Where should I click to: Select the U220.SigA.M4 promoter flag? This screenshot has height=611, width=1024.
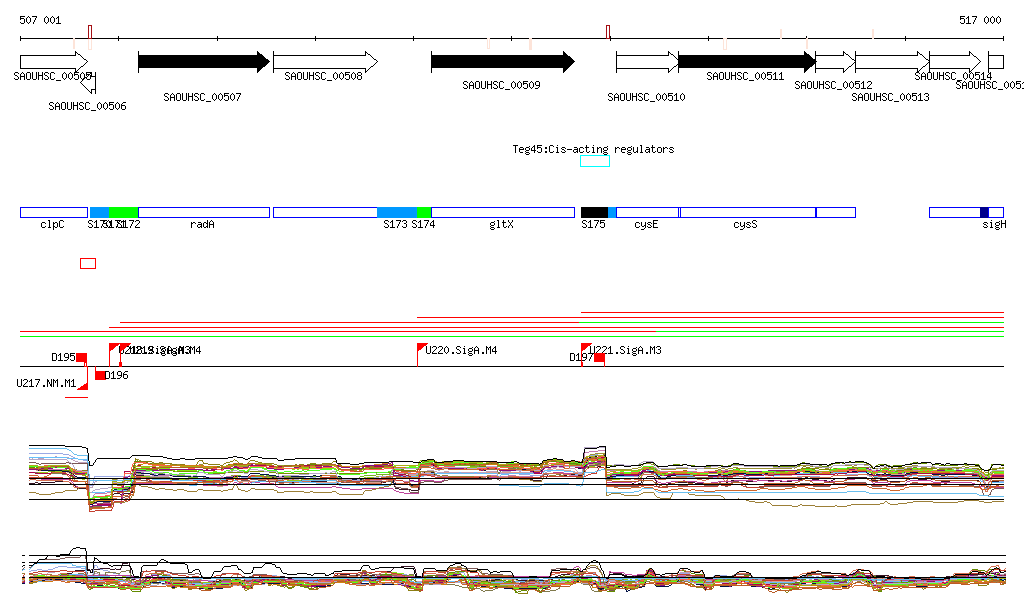click(x=422, y=348)
